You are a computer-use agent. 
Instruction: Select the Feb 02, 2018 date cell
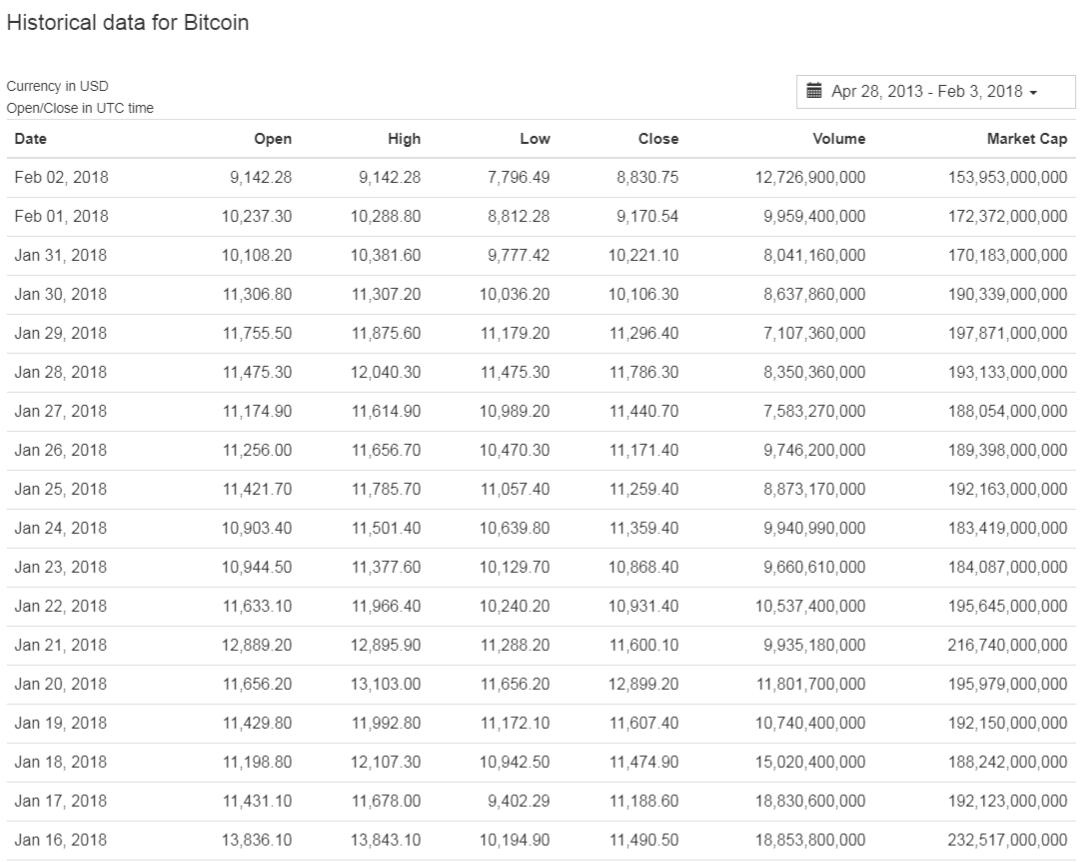coord(61,178)
